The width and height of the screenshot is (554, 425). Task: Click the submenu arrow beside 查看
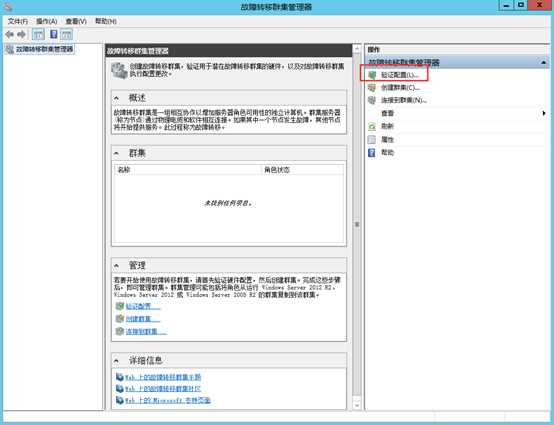tap(544, 113)
